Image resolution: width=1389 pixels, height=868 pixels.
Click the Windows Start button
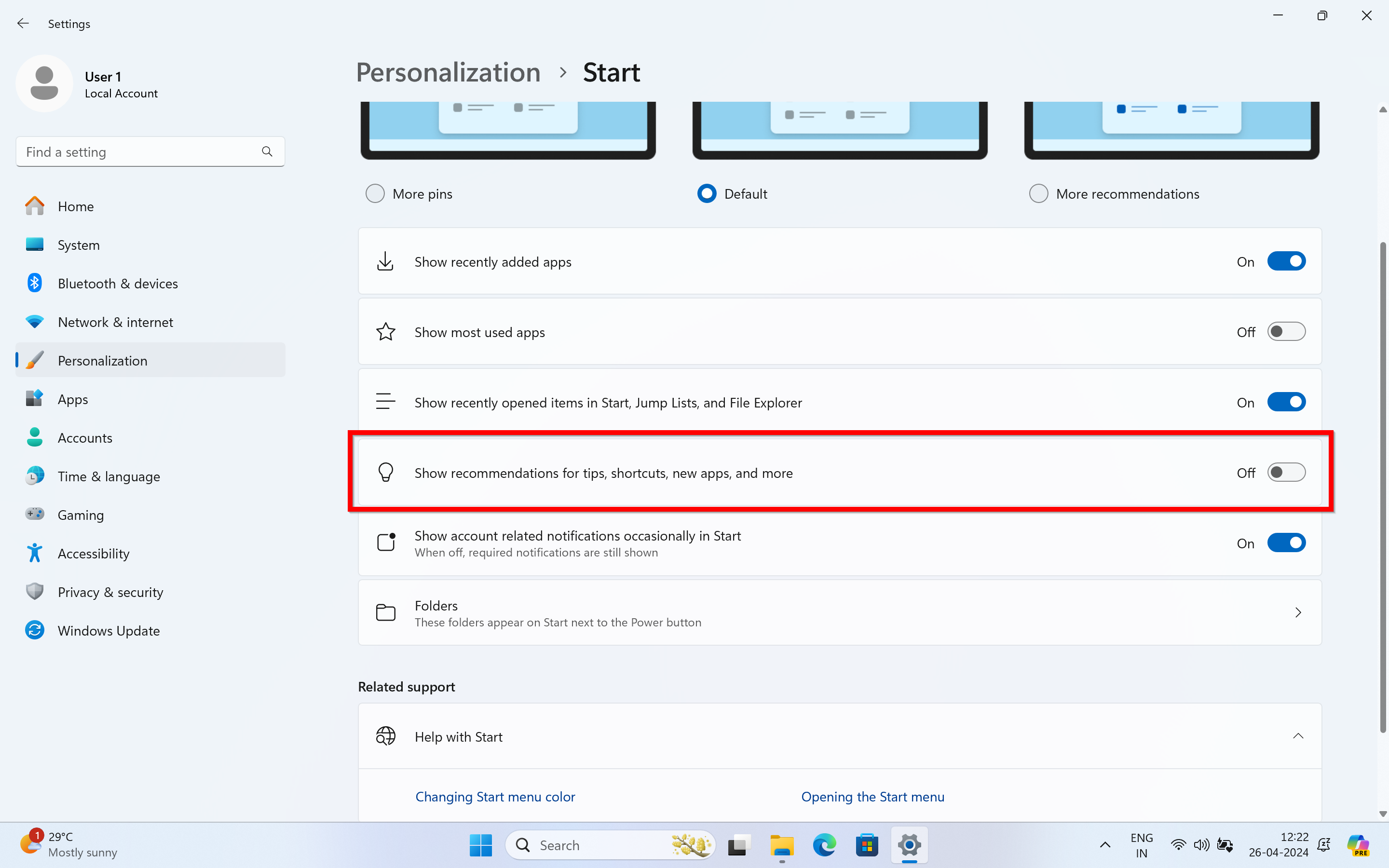[x=480, y=845]
